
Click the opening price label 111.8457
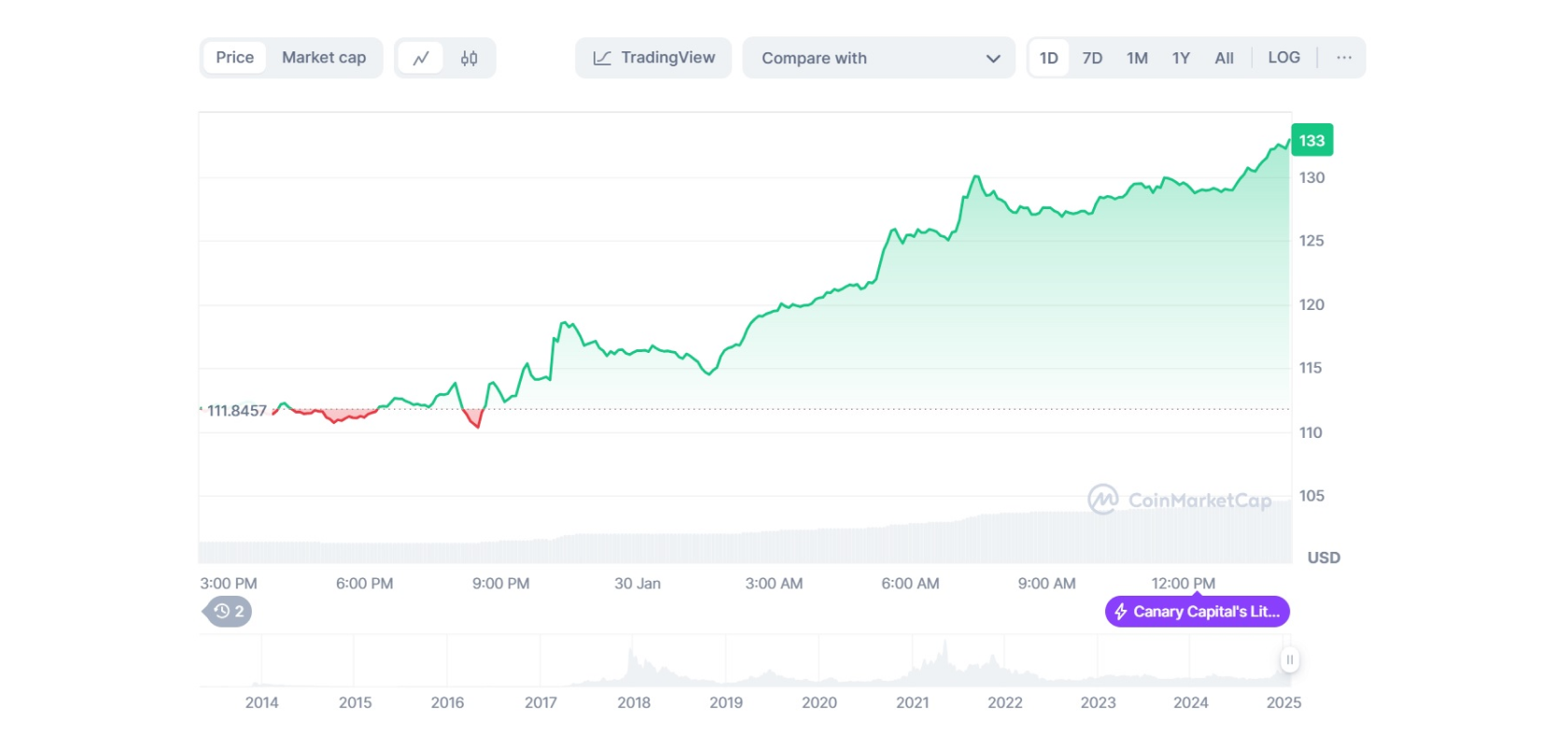tap(237, 411)
